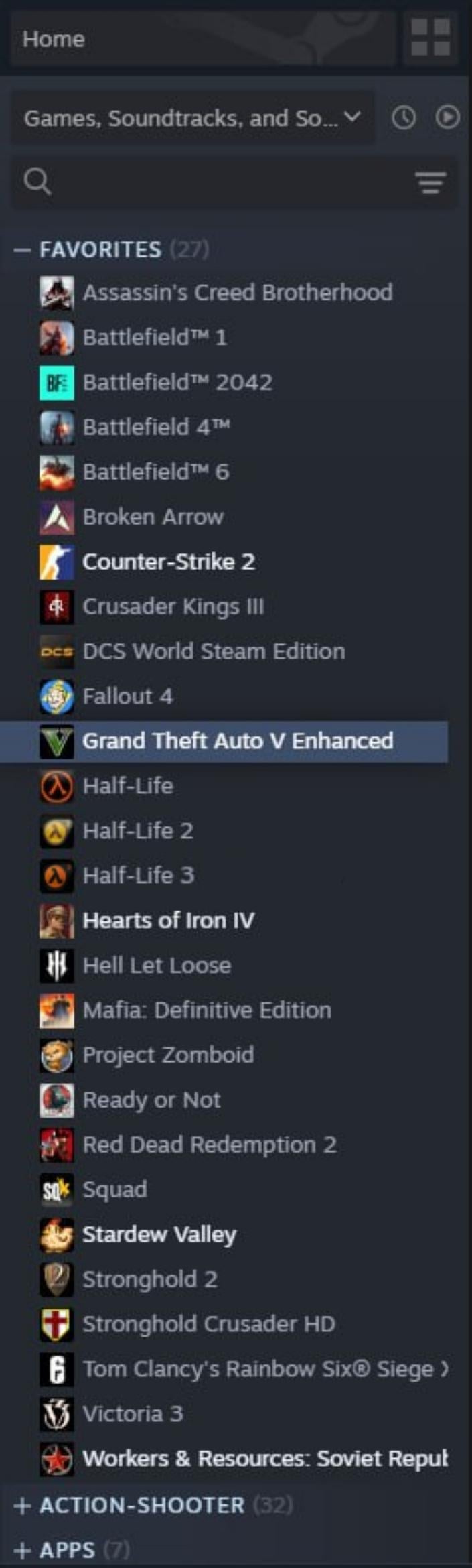Click the Counter-Strike 2 game icon
Viewport: 472px width, 1568px height.
point(57,562)
